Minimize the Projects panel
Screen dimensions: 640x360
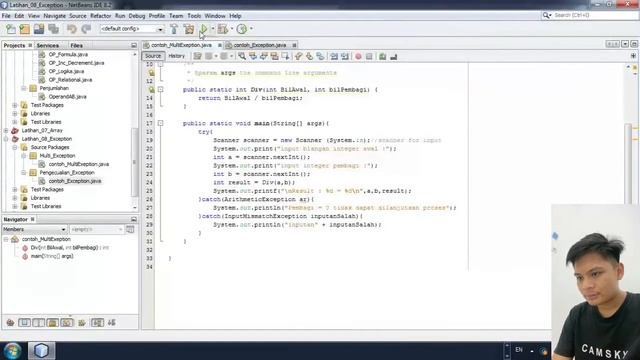(x=134, y=45)
